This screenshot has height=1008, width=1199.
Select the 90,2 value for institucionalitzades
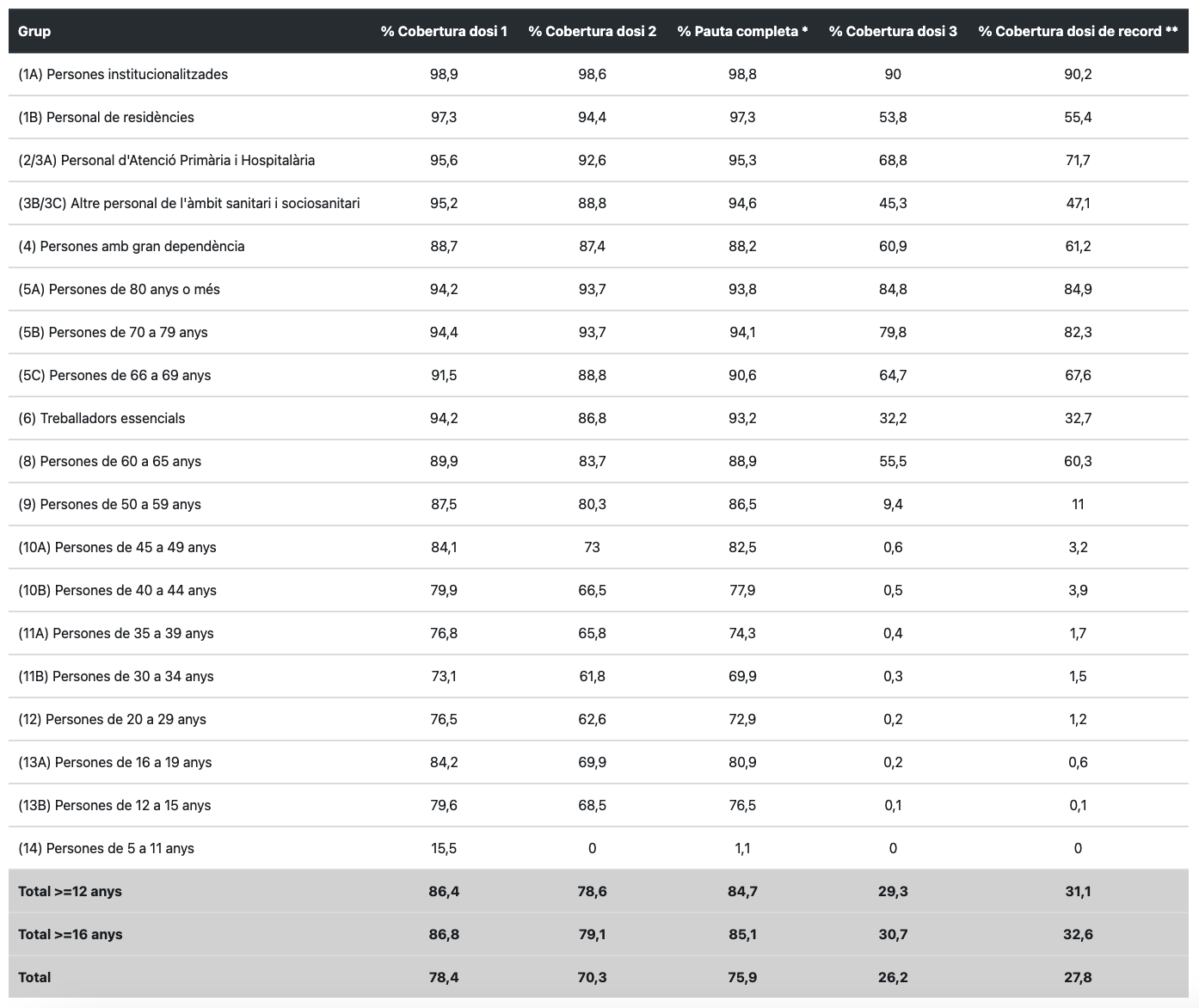tap(1078, 74)
